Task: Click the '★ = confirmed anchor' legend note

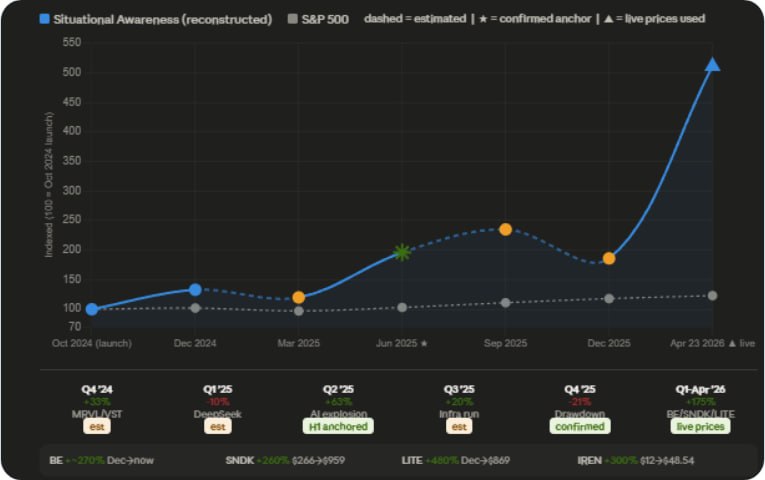Action: click(535, 19)
